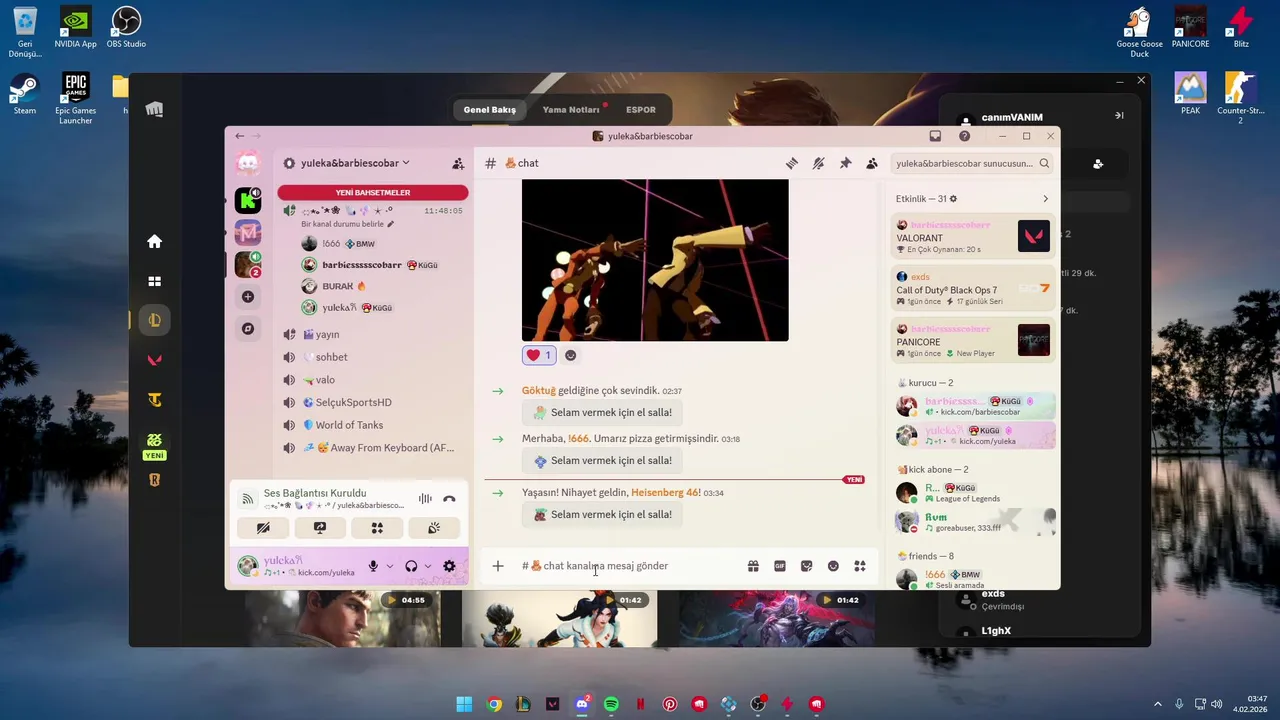Click plus attachment button in message bar
Viewport: 1280px width, 720px height.
(498, 566)
